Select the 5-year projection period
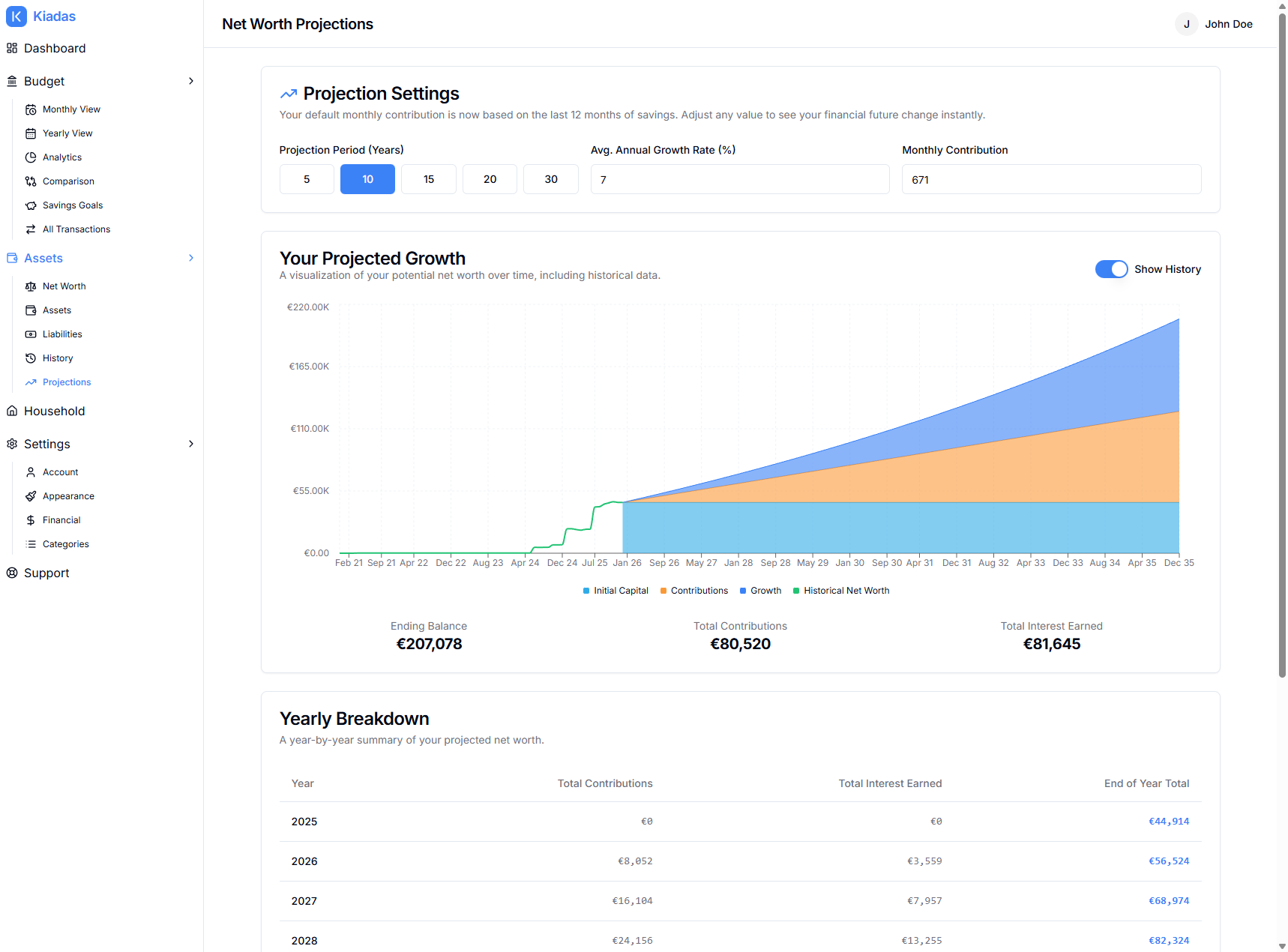Viewport: 1288px width, 952px height. point(307,179)
